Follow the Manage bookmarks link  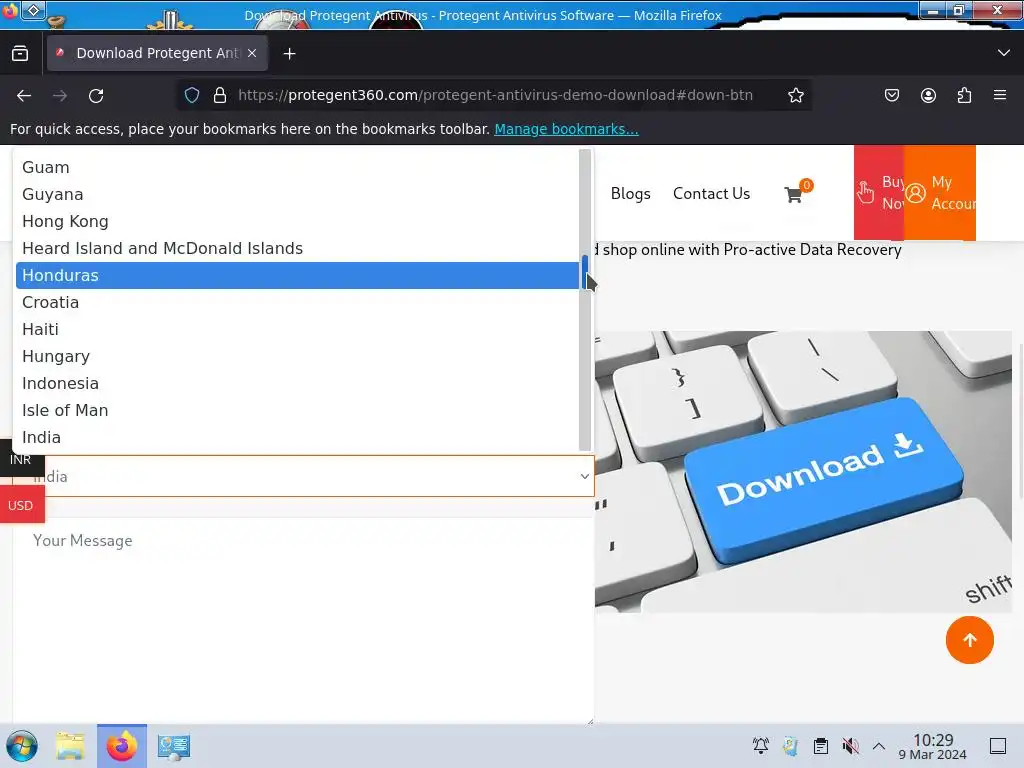coord(566,129)
